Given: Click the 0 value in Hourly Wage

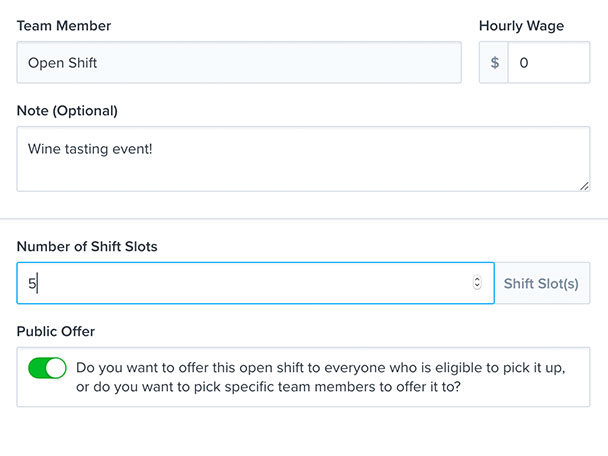Looking at the screenshot, I should coord(524,63).
